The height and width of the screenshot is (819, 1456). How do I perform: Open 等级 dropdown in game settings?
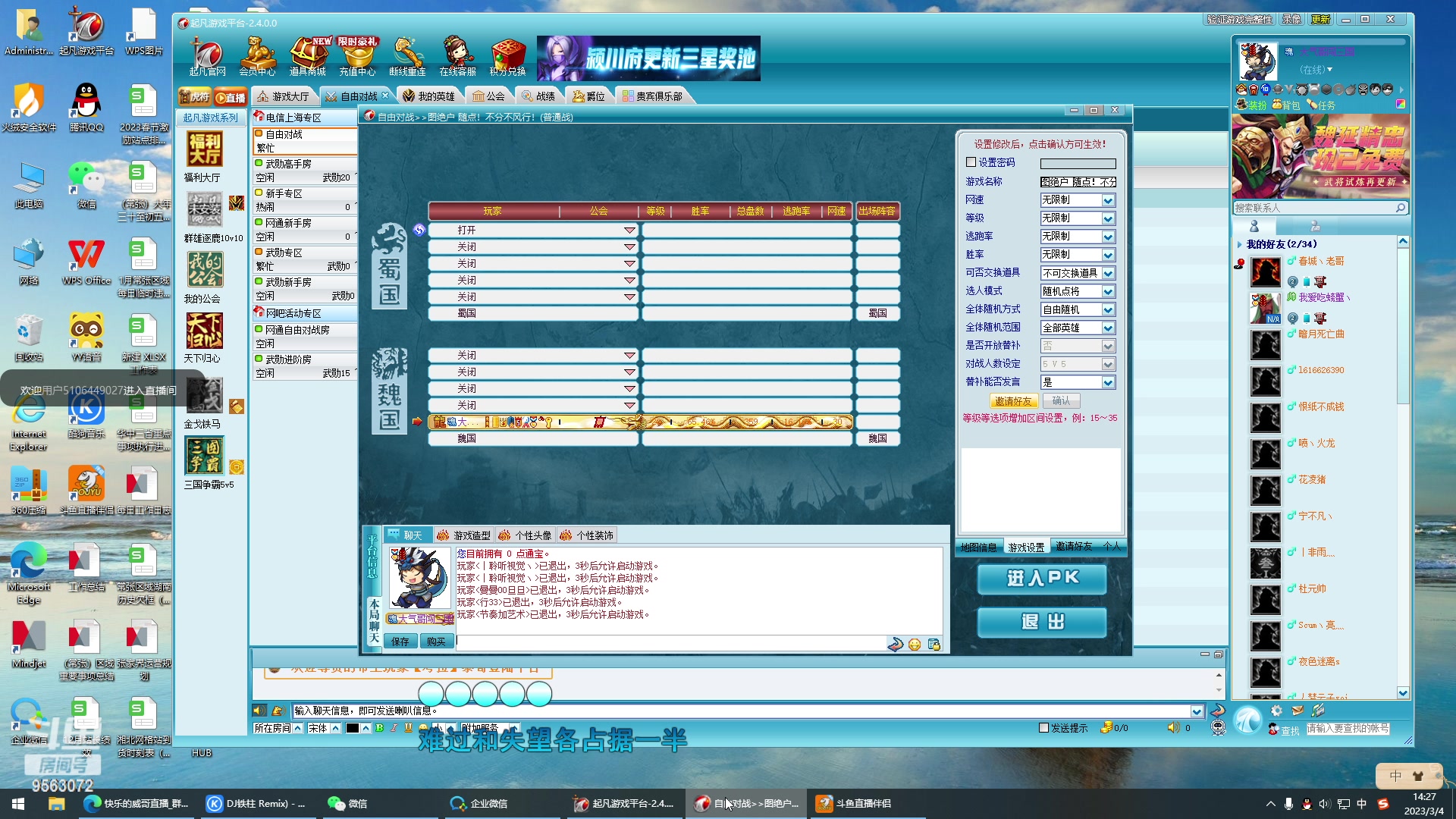click(x=1108, y=218)
